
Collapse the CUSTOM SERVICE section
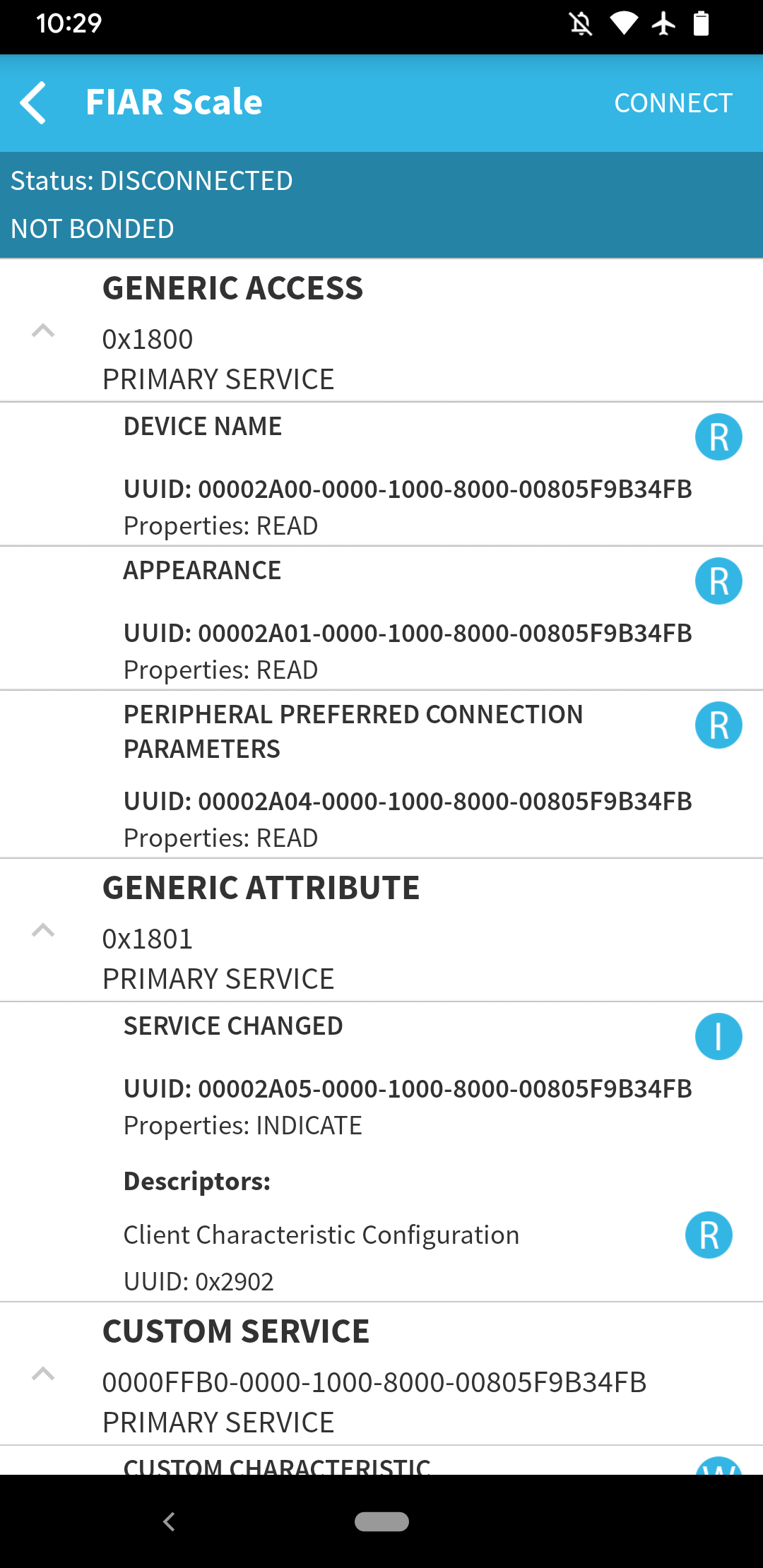[44, 1374]
